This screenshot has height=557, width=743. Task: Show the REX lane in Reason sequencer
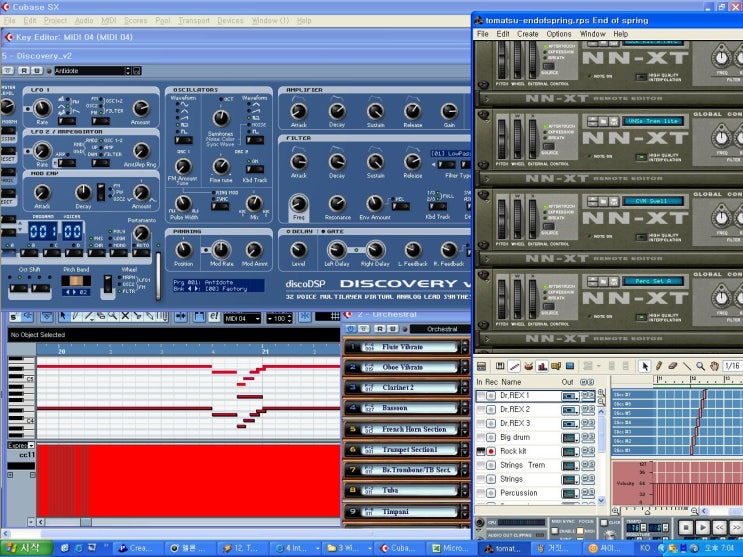point(515,366)
